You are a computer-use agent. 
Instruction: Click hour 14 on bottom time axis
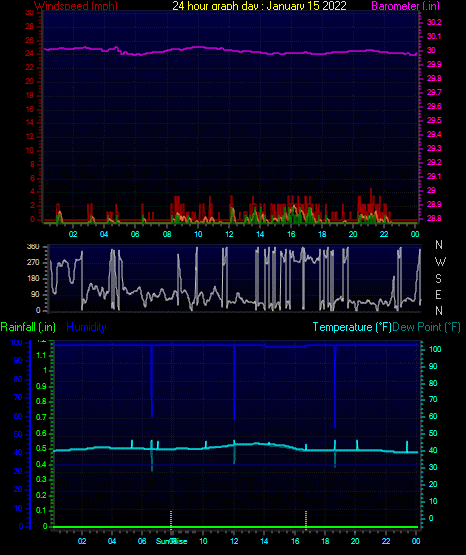pos(264,541)
